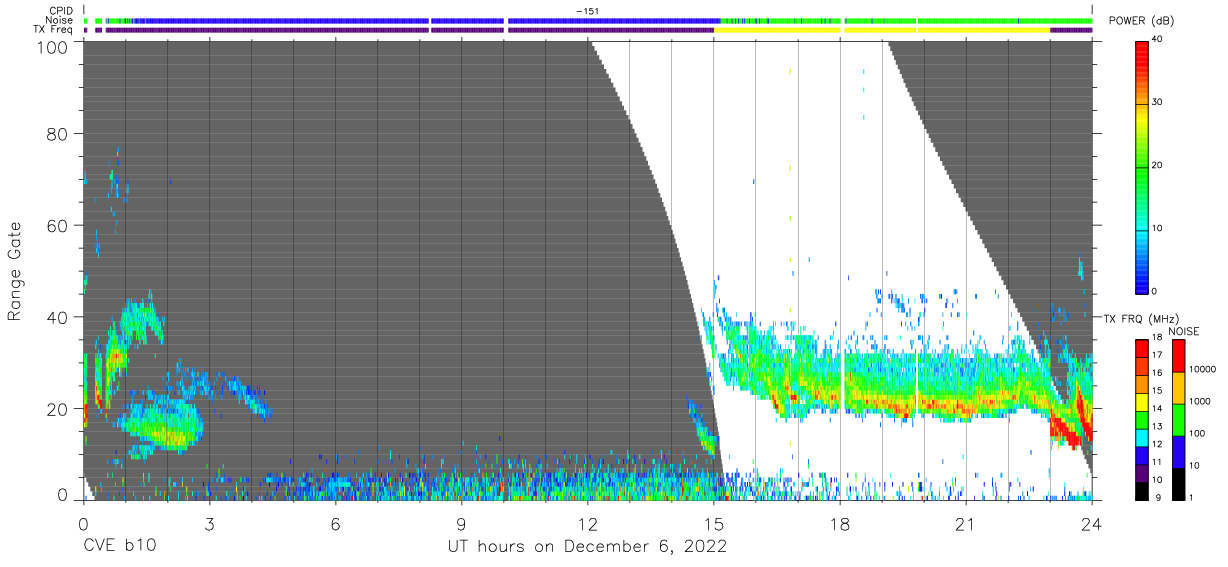The width and height of the screenshot is (1228, 567).
Task: Pick the blue segment of the noise colorbar
Action: click(1178, 451)
